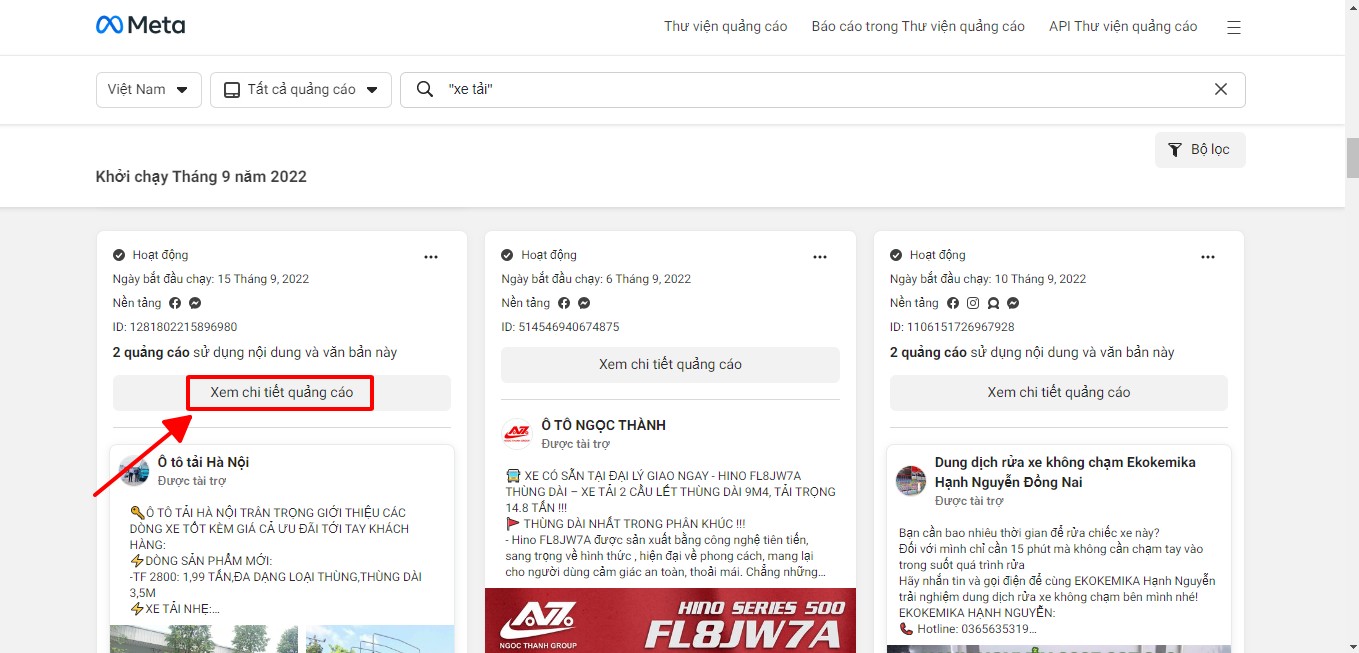The width and height of the screenshot is (1359, 653).
Task: Open the Bộ lọc filter button
Action: click(1200, 150)
